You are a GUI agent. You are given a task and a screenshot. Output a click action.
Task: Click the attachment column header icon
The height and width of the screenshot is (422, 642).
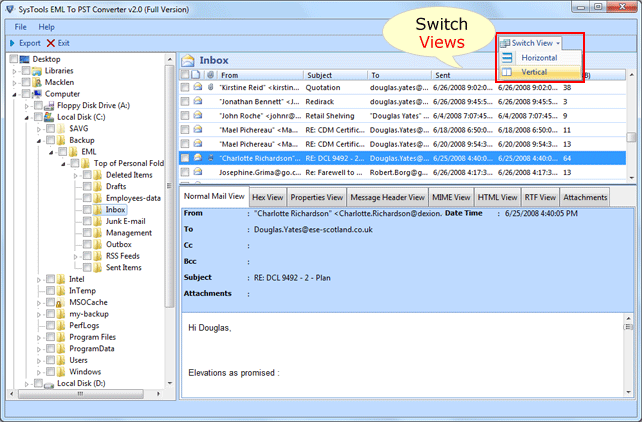tap(210, 74)
